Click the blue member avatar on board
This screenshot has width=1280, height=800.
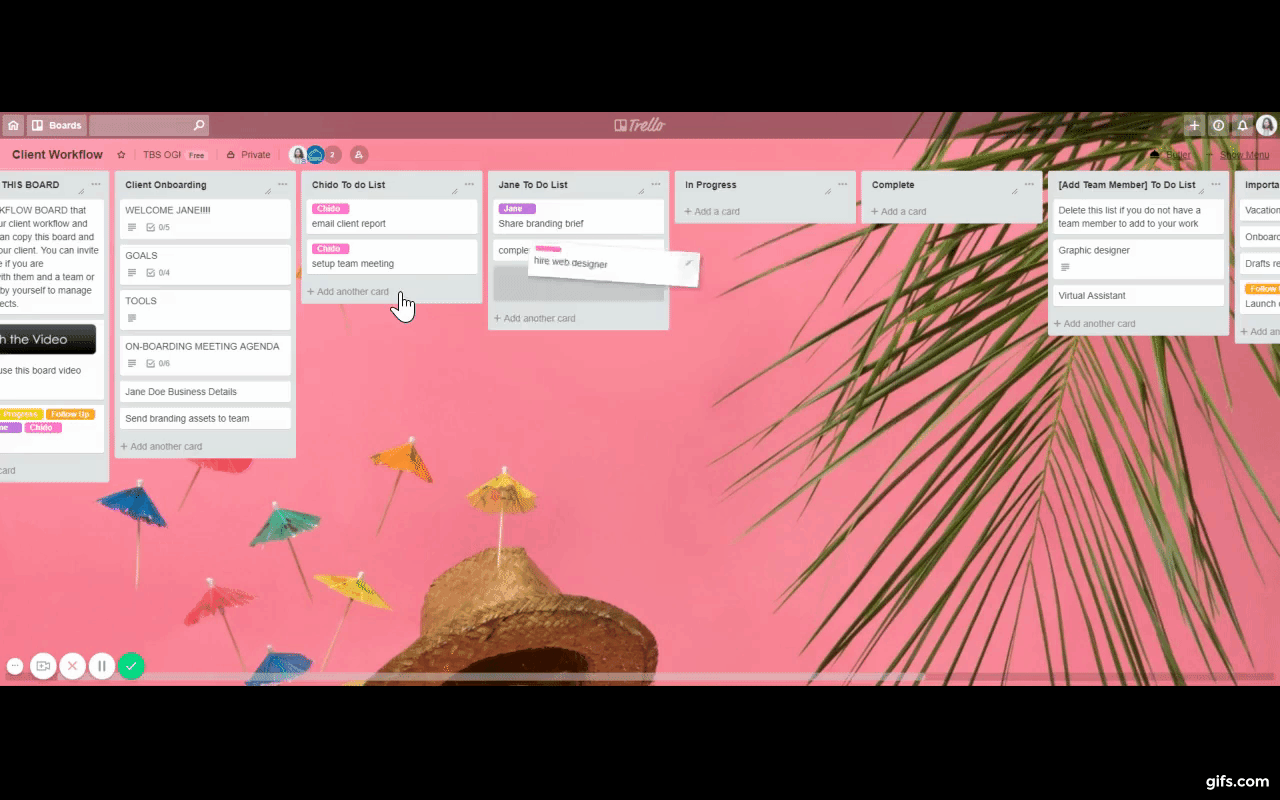click(315, 155)
